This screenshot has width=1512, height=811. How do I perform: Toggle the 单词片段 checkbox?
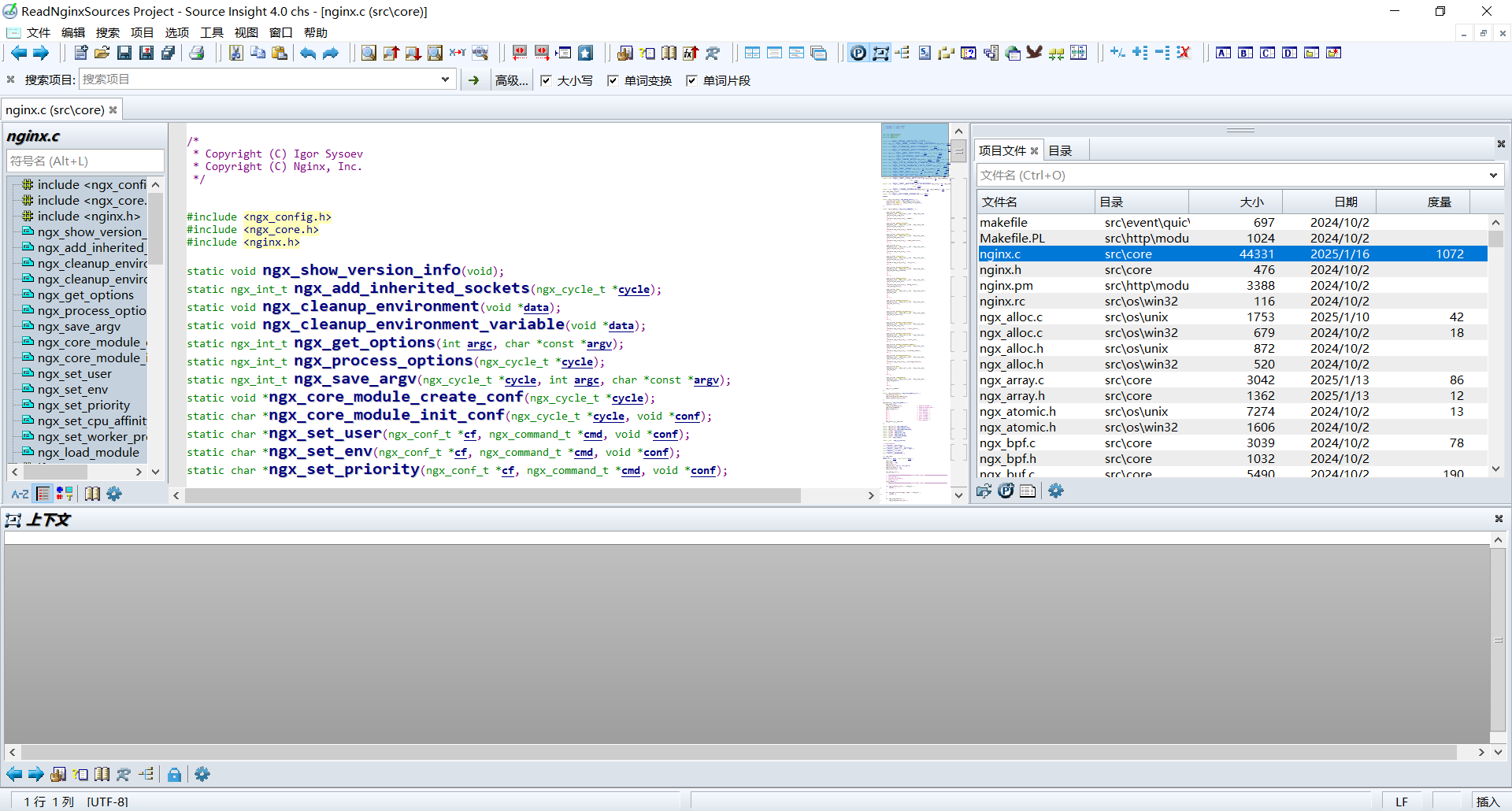point(691,80)
